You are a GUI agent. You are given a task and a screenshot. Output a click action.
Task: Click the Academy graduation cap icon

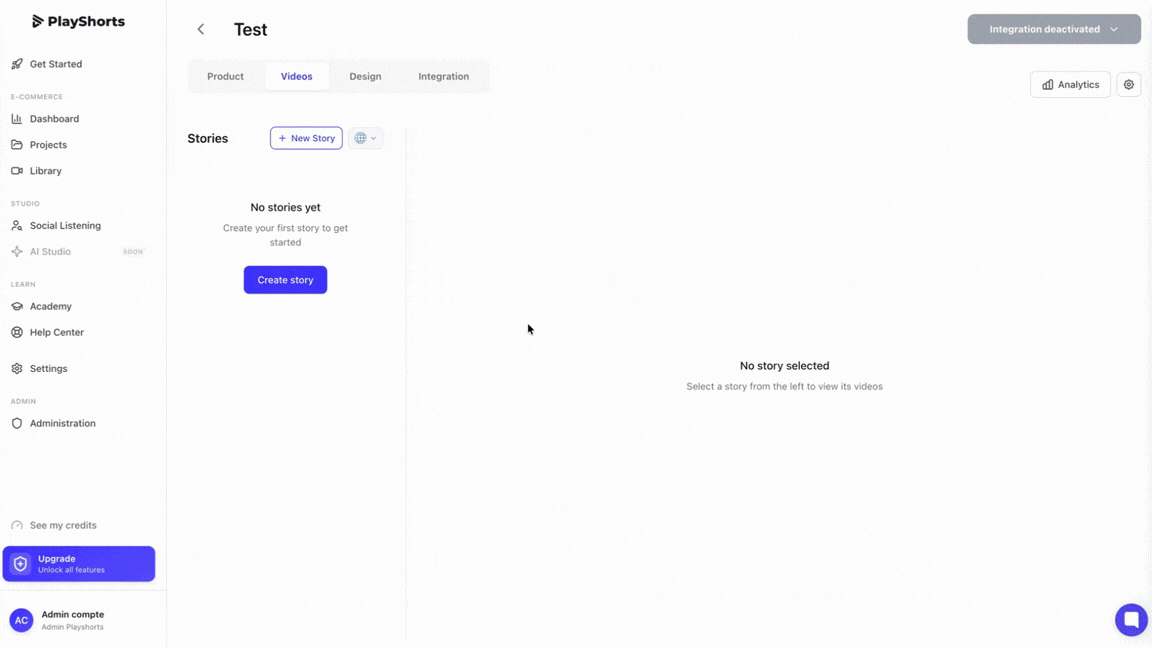click(x=17, y=306)
